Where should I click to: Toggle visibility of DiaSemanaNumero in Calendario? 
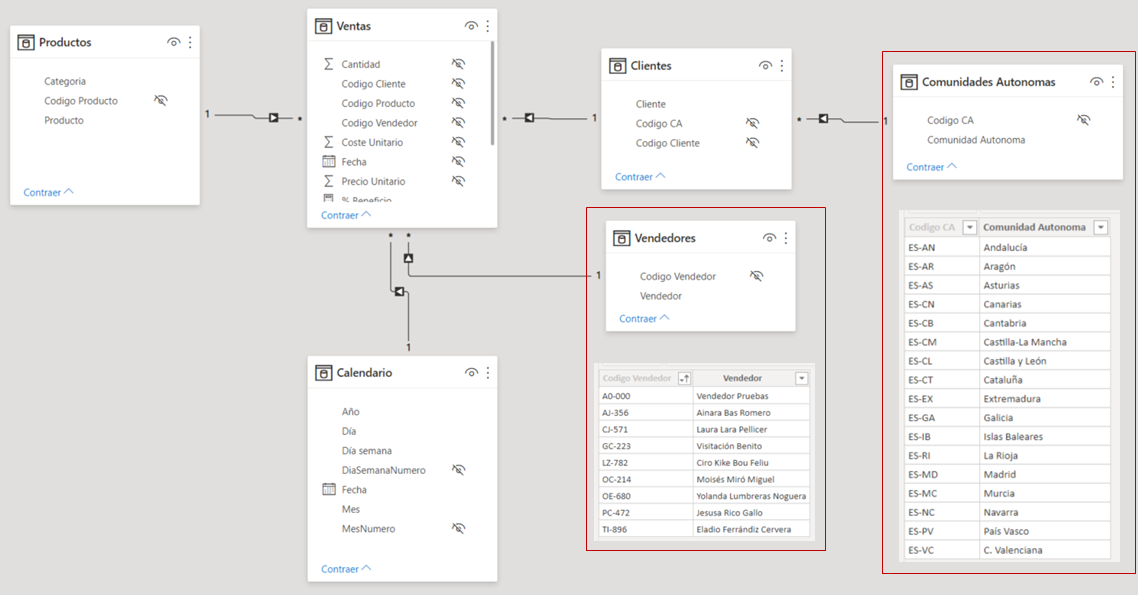click(458, 469)
